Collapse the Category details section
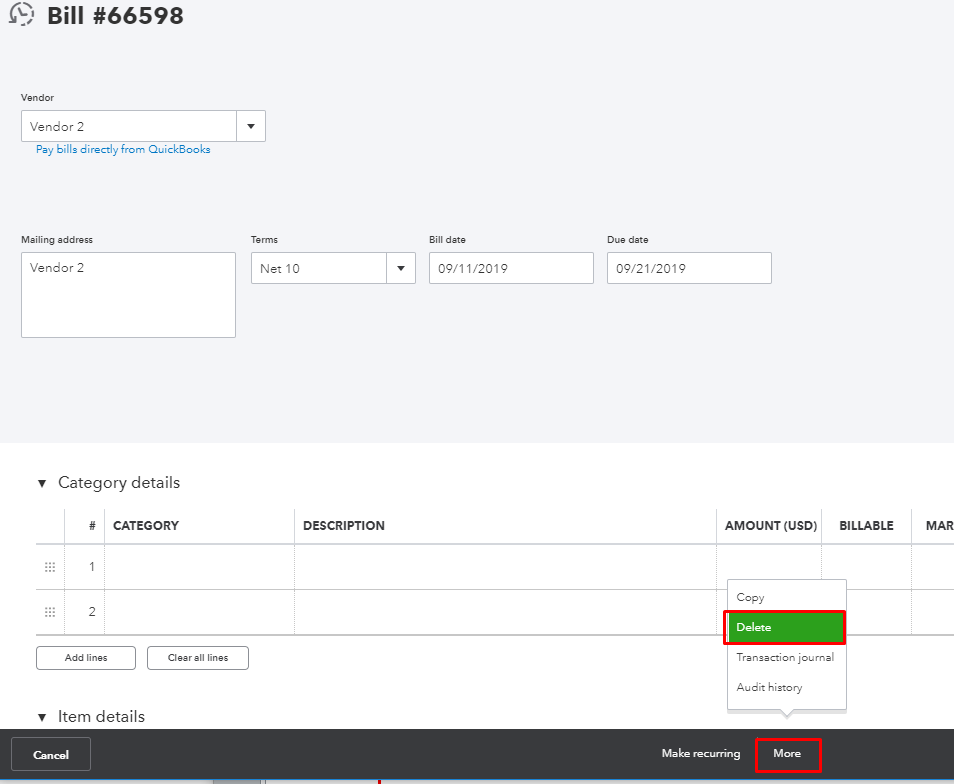This screenshot has height=784, width=954. pos(42,484)
